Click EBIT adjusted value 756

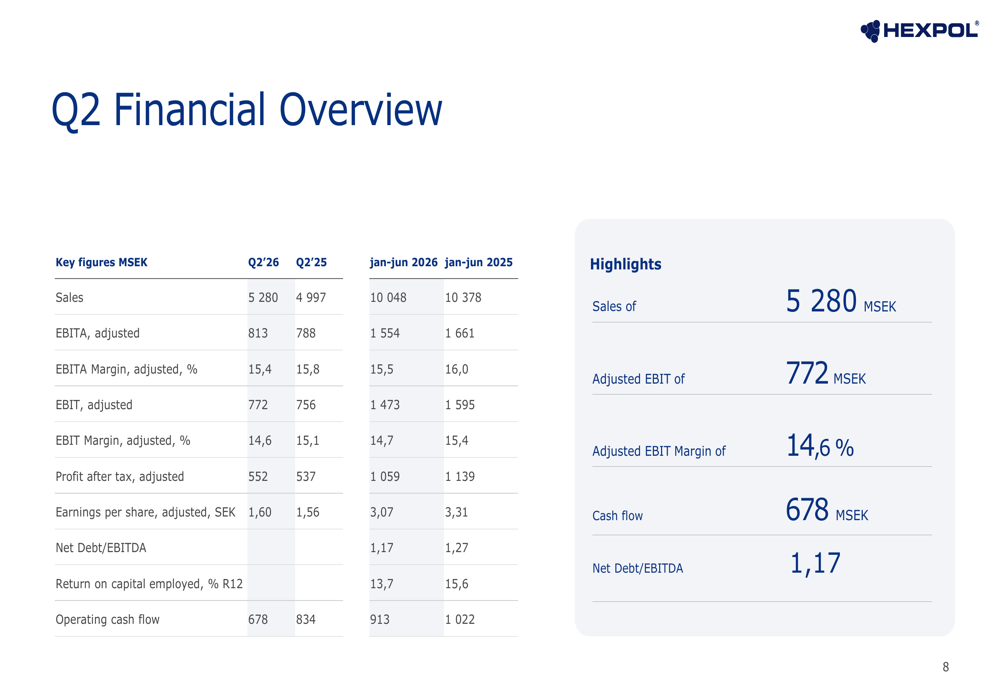305,405
